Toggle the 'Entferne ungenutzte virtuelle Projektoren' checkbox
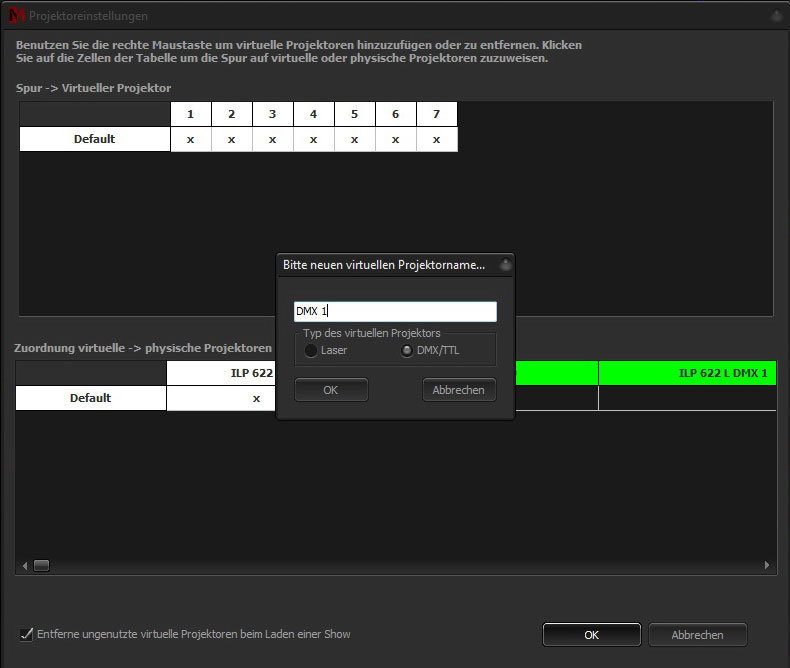This screenshot has width=790, height=668. pyautogui.click(x=27, y=634)
